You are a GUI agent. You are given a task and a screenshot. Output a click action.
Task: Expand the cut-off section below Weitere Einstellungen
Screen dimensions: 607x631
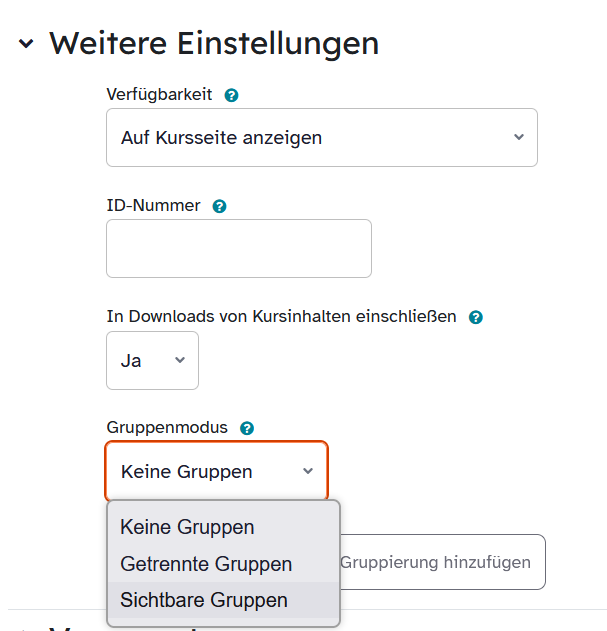click(26, 626)
